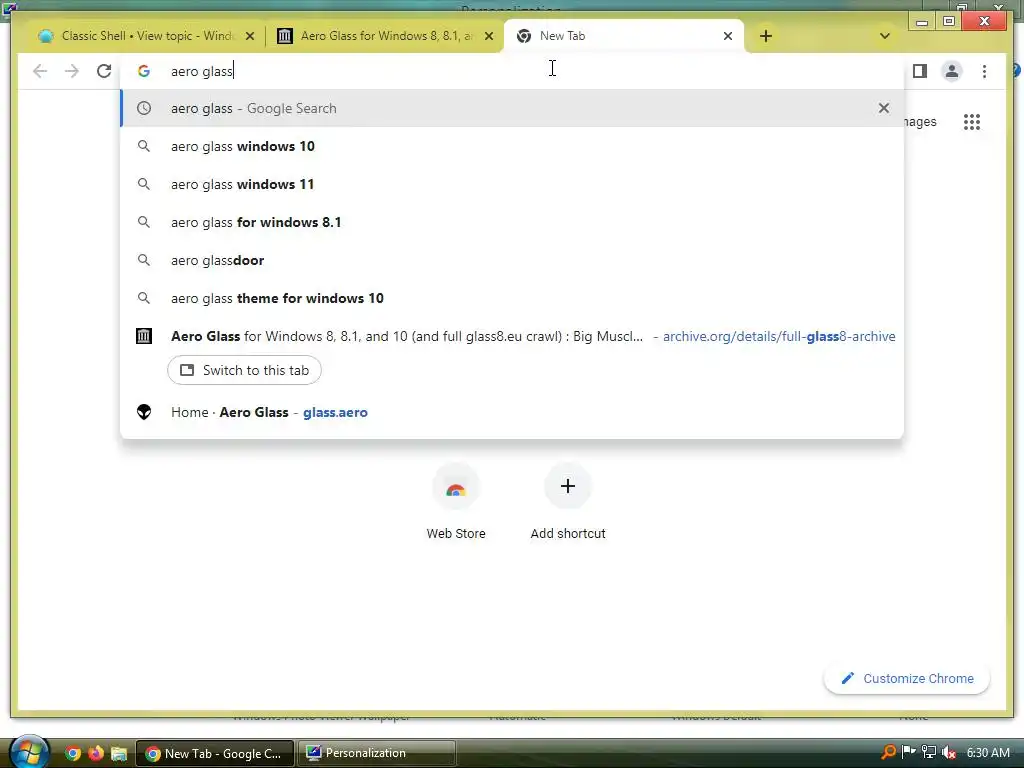Select 'aero glass for windows 8.1' suggestion
The image size is (1024, 768).
pyautogui.click(x=512, y=222)
